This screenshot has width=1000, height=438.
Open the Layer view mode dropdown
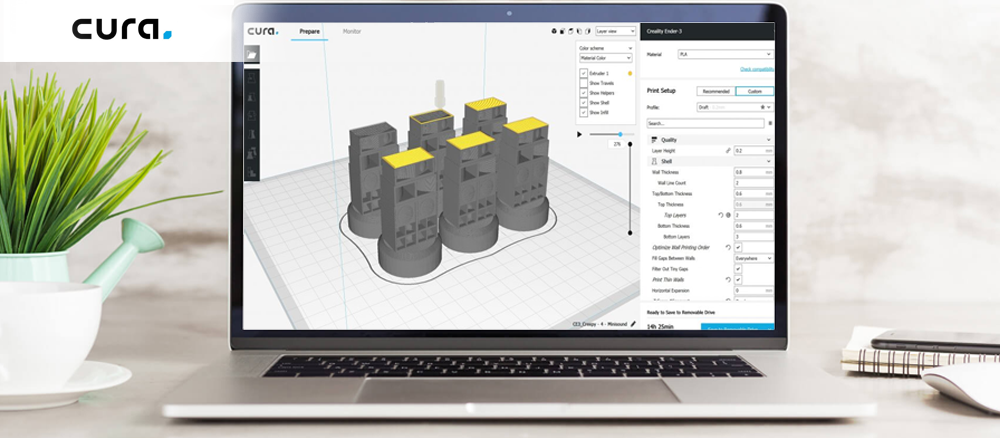click(615, 31)
